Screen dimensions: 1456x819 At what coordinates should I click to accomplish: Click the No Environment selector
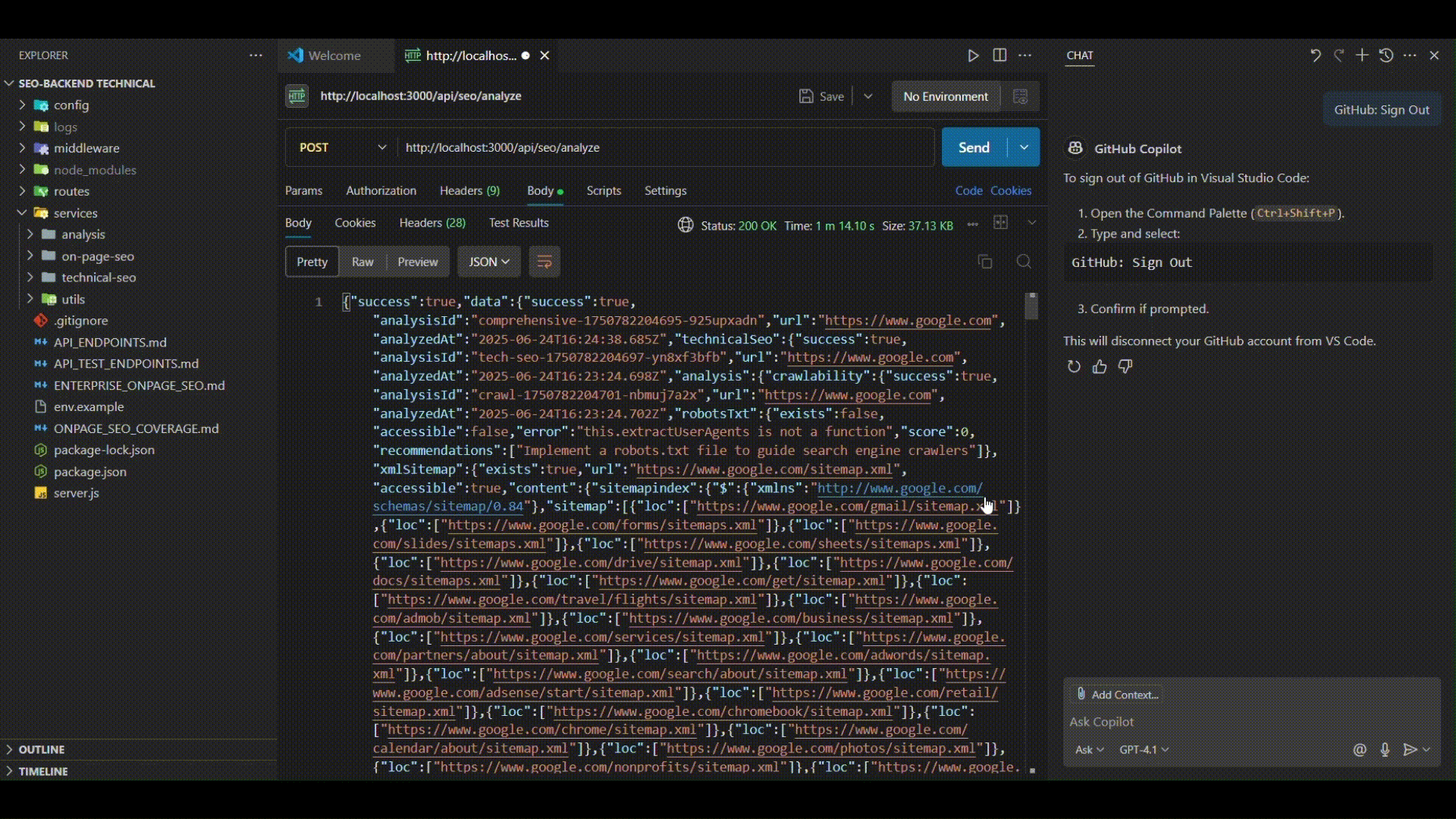point(946,96)
